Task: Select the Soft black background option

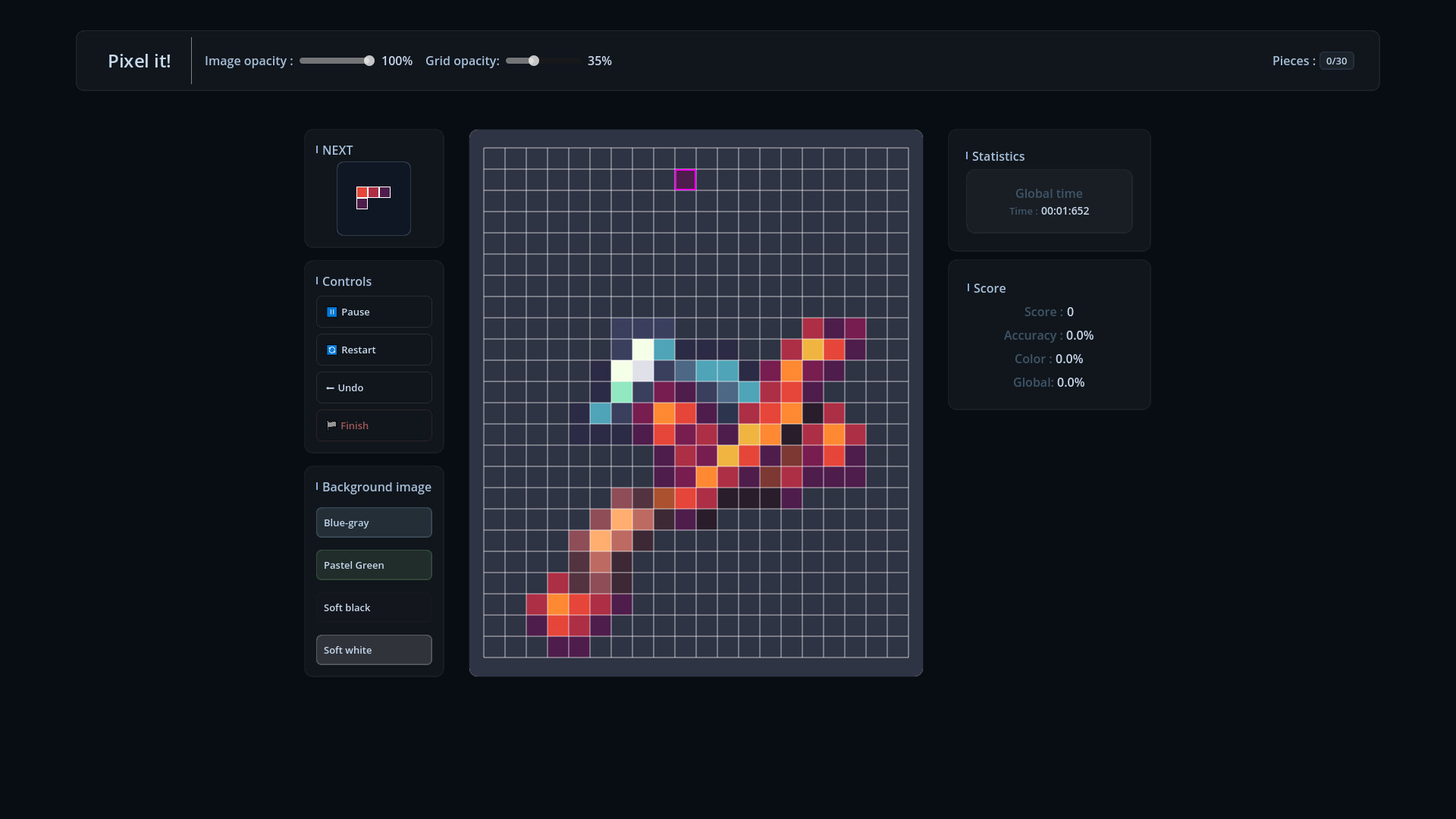Action: [x=373, y=607]
